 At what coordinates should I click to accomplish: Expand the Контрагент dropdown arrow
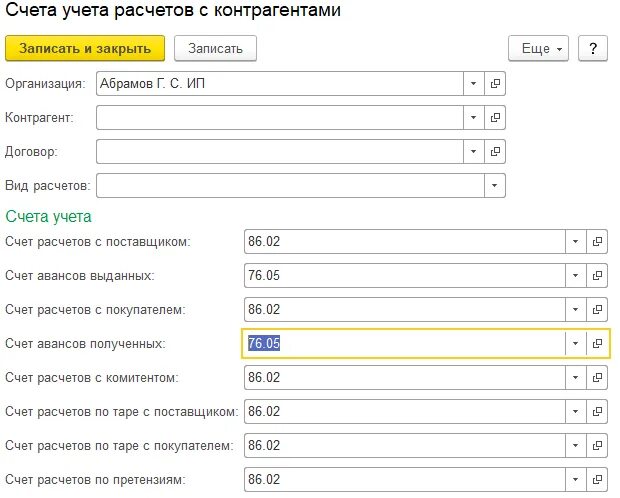(474, 117)
